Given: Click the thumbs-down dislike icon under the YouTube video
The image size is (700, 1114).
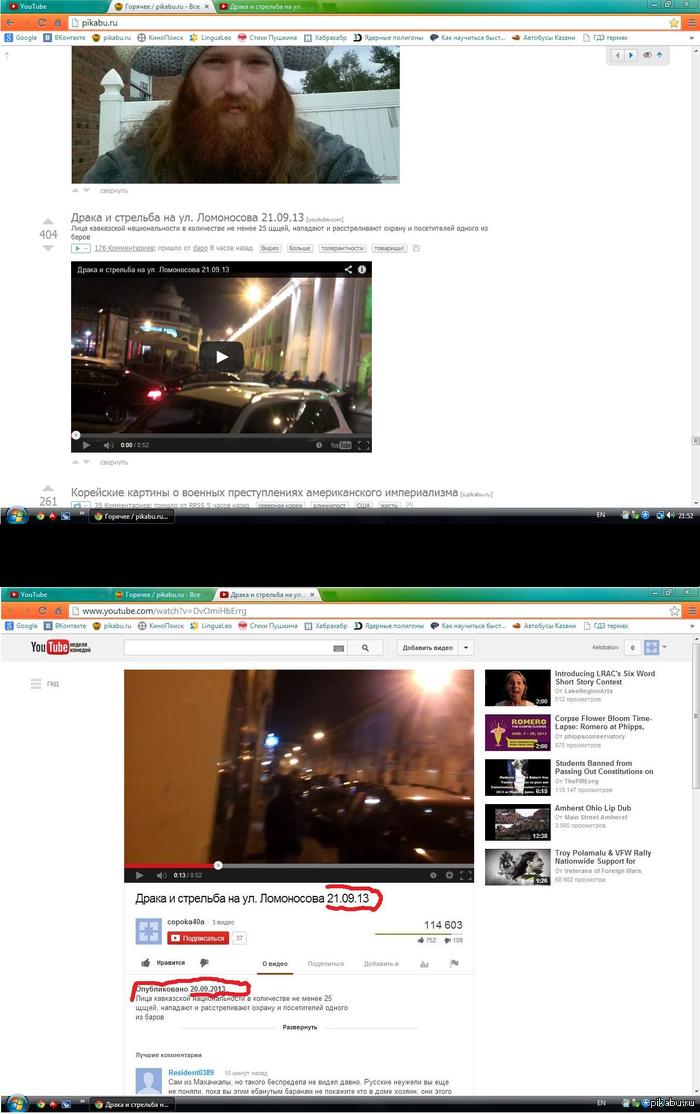Looking at the screenshot, I should click(204, 963).
